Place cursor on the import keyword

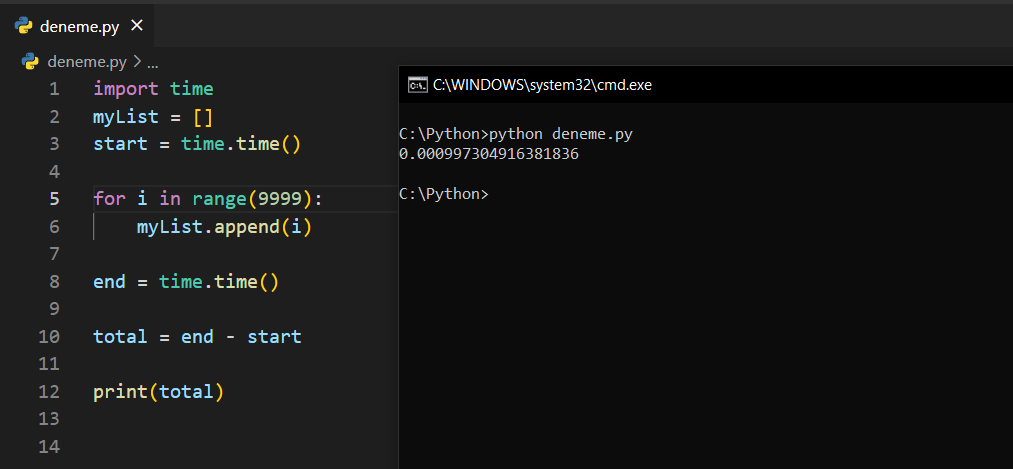pos(126,89)
